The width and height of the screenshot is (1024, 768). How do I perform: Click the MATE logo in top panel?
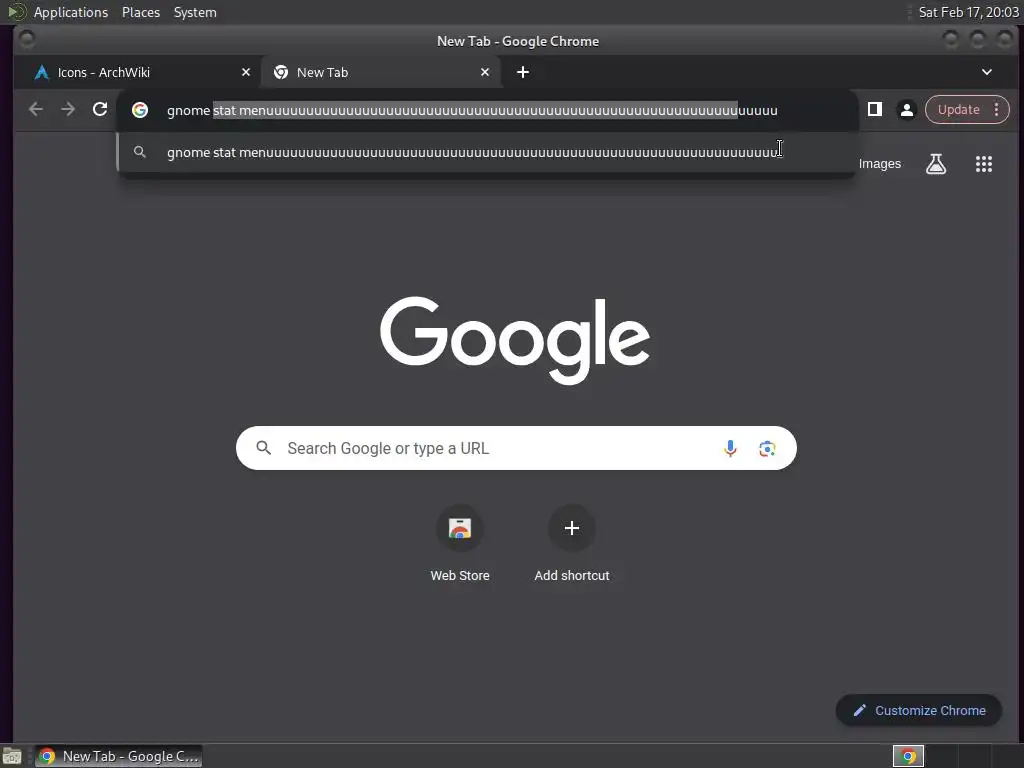pos(17,12)
